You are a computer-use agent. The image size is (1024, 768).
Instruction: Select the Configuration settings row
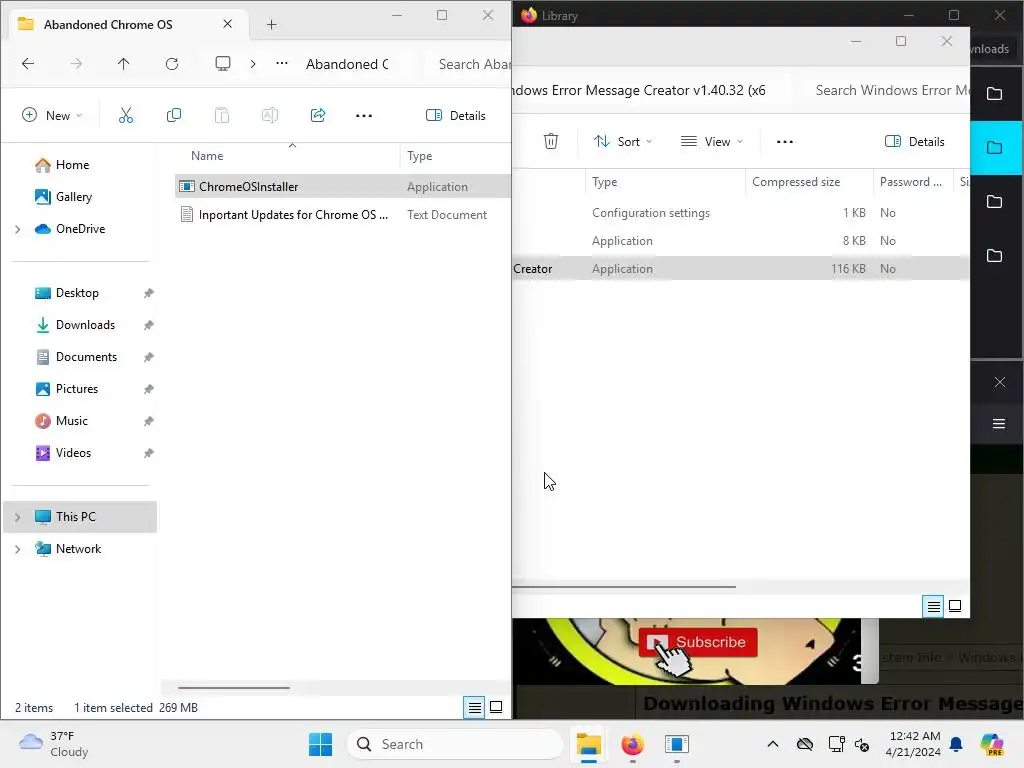741,213
